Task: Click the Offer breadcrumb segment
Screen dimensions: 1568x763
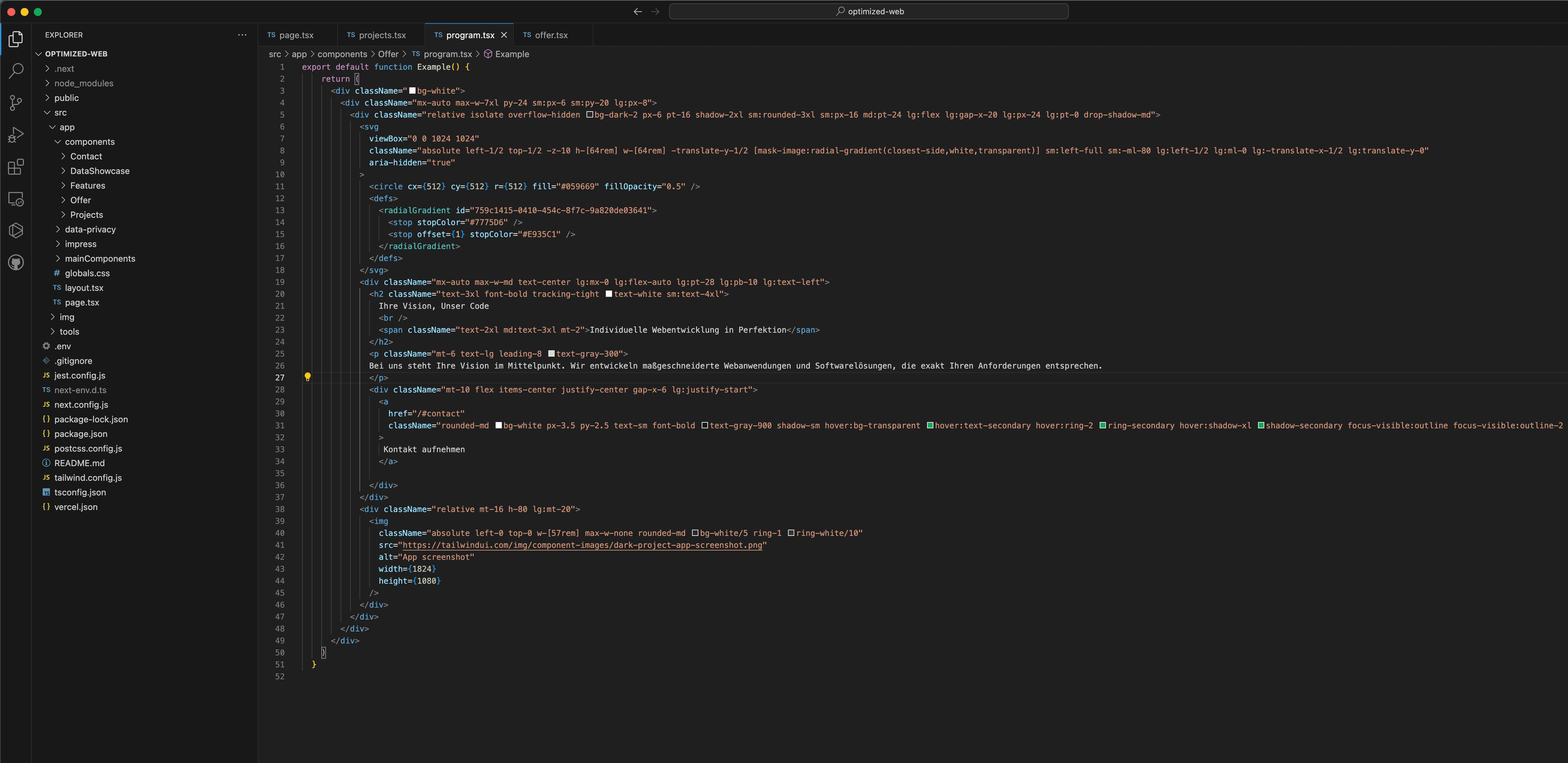Action: pos(388,54)
